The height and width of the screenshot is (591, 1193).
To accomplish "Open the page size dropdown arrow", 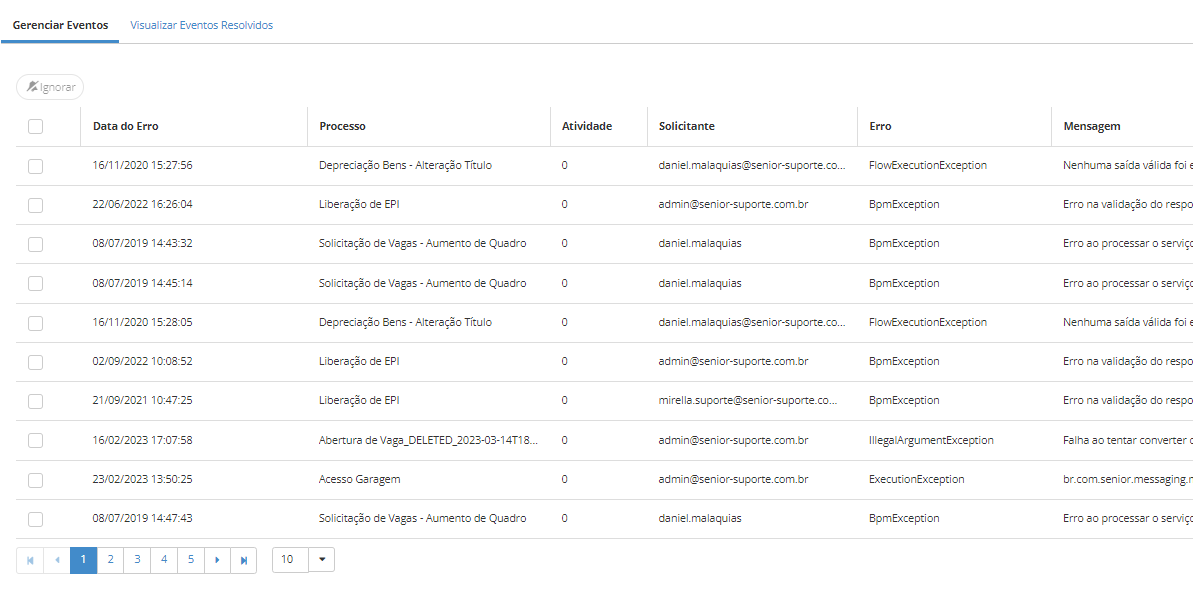I will (x=321, y=560).
